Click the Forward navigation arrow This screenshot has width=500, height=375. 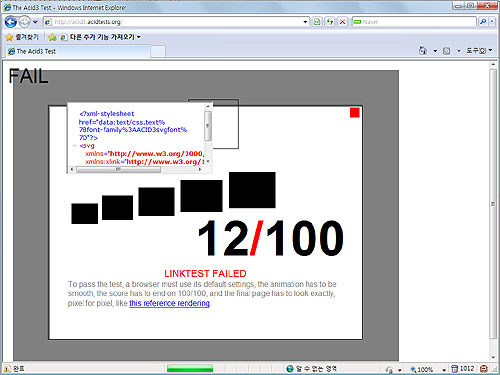(x=24, y=22)
